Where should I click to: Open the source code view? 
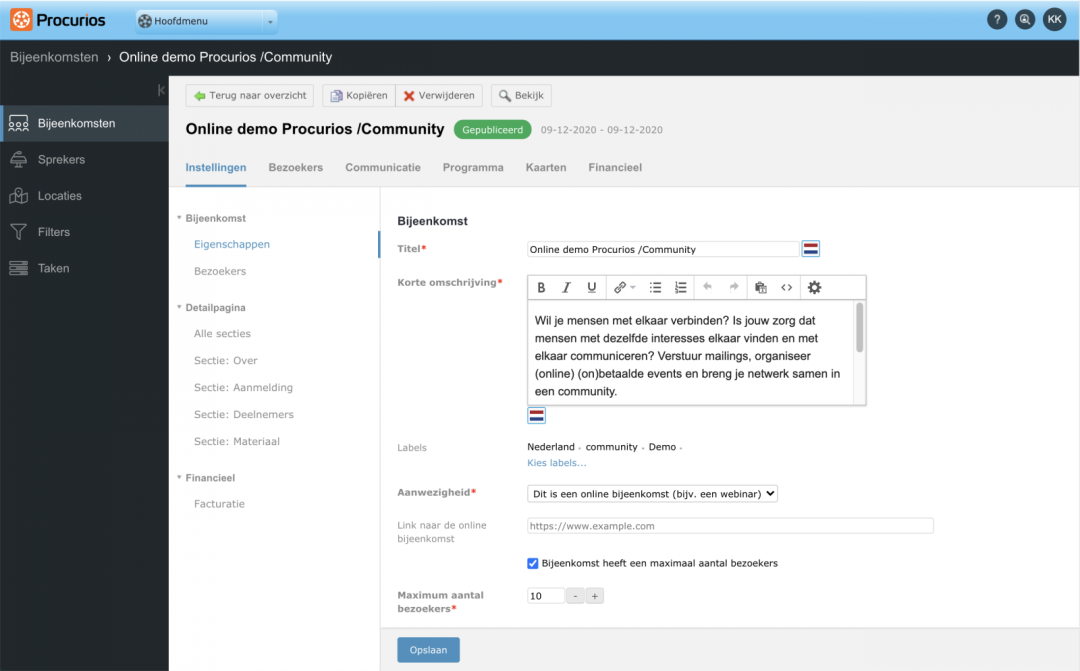tap(787, 287)
